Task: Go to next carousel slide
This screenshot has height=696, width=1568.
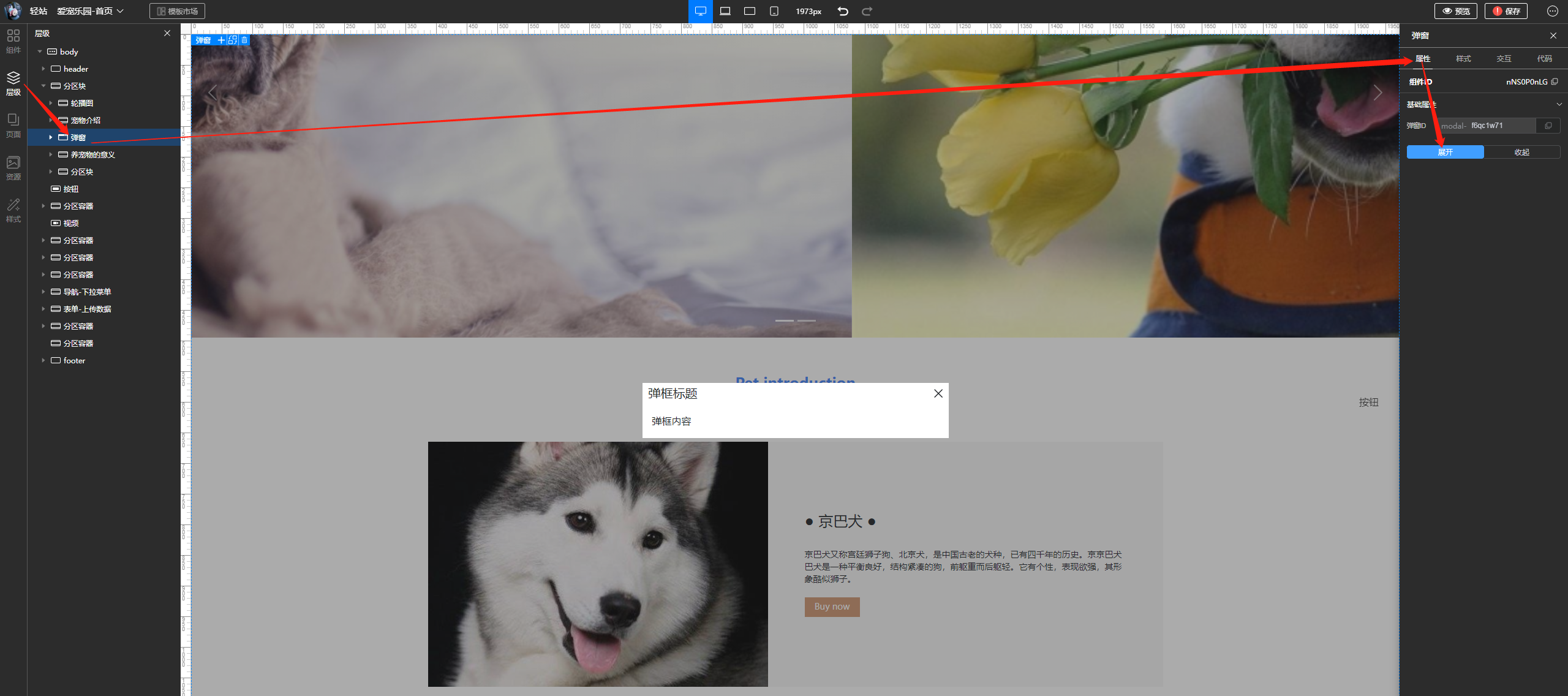Action: pos(1378,93)
